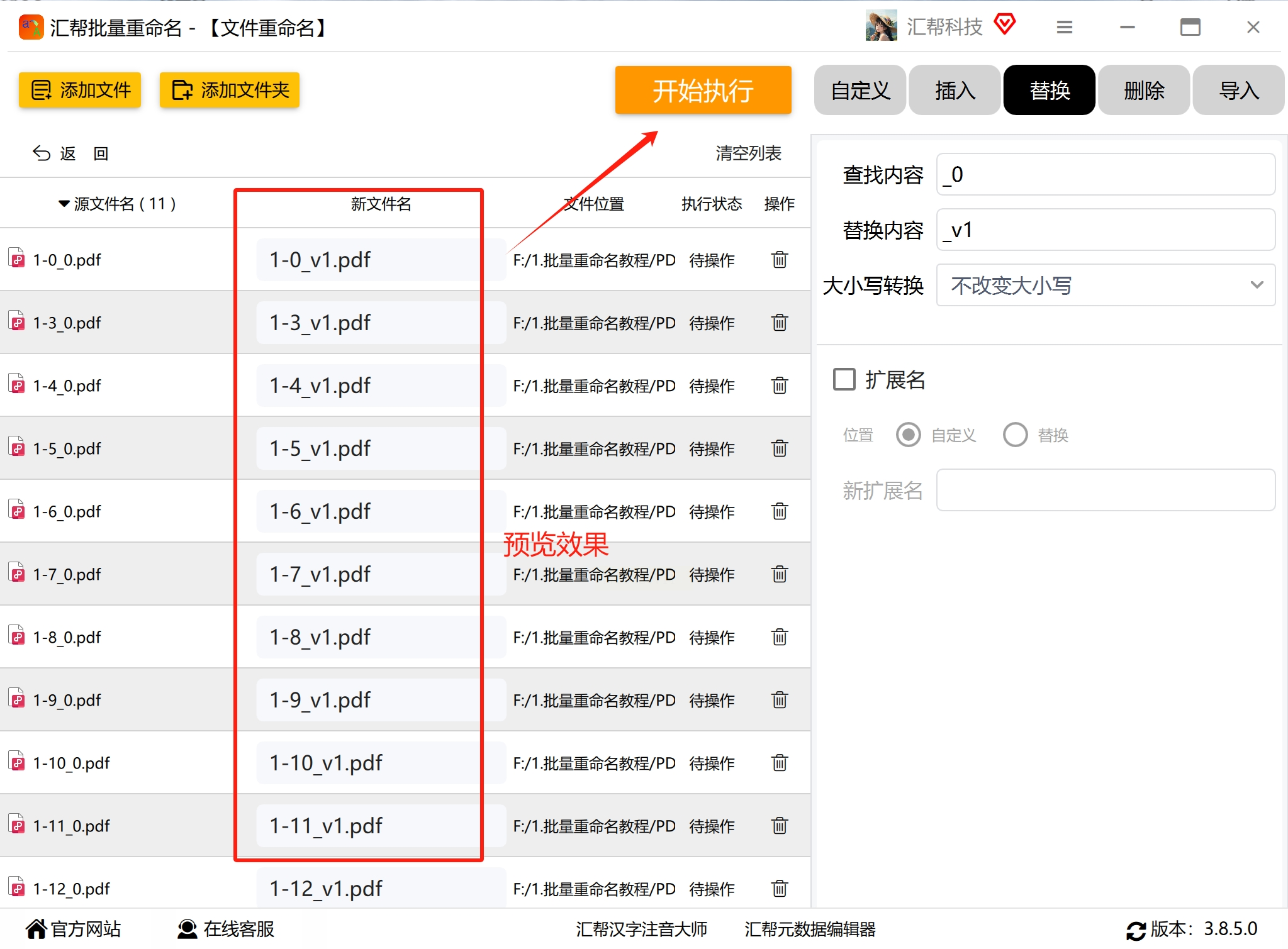This screenshot has width=1288, height=949.
Task: Click 清空列表 to clear the list
Action: click(x=748, y=153)
